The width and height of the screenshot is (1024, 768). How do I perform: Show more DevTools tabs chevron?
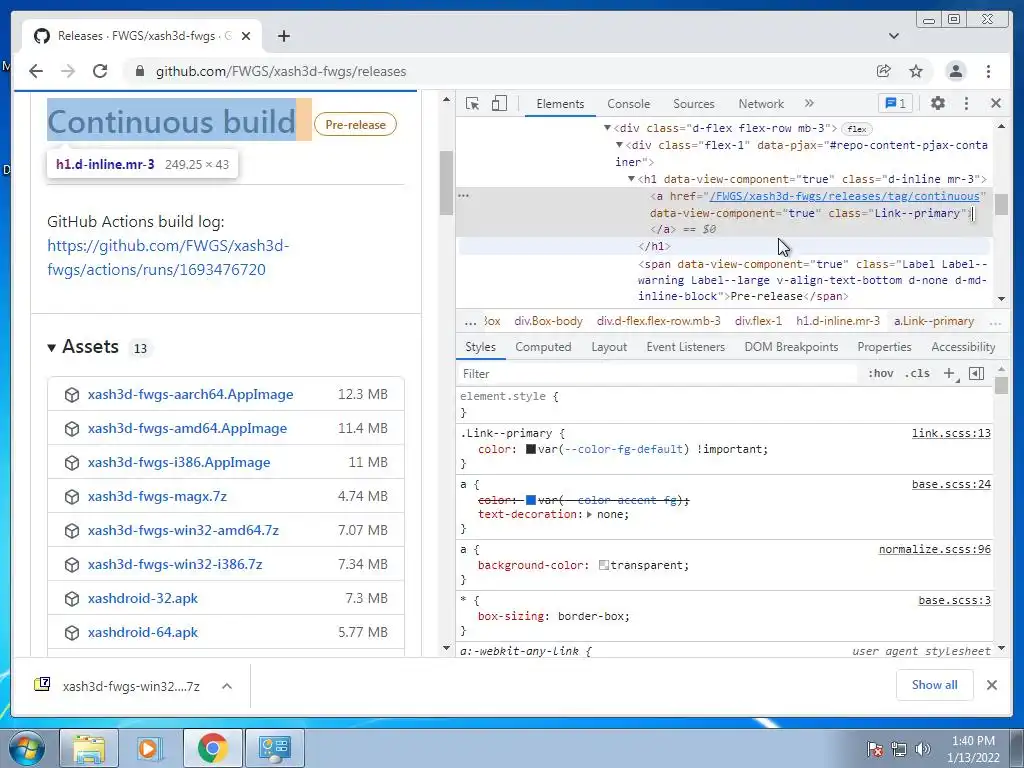[x=809, y=103]
